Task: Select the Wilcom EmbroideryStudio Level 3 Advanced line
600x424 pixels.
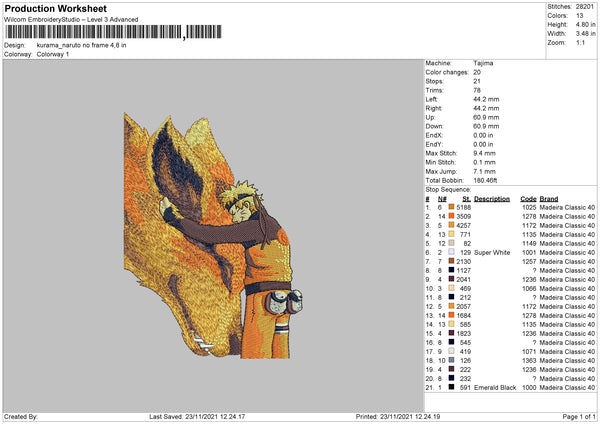Action: point(71,20)
